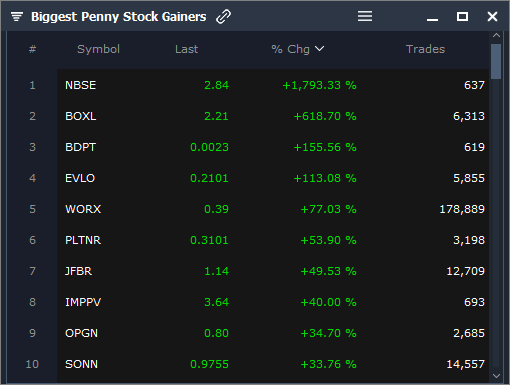Click the scrollbar down arrow
The width and height of the screenshot is (510, 385).
(496, 376)
